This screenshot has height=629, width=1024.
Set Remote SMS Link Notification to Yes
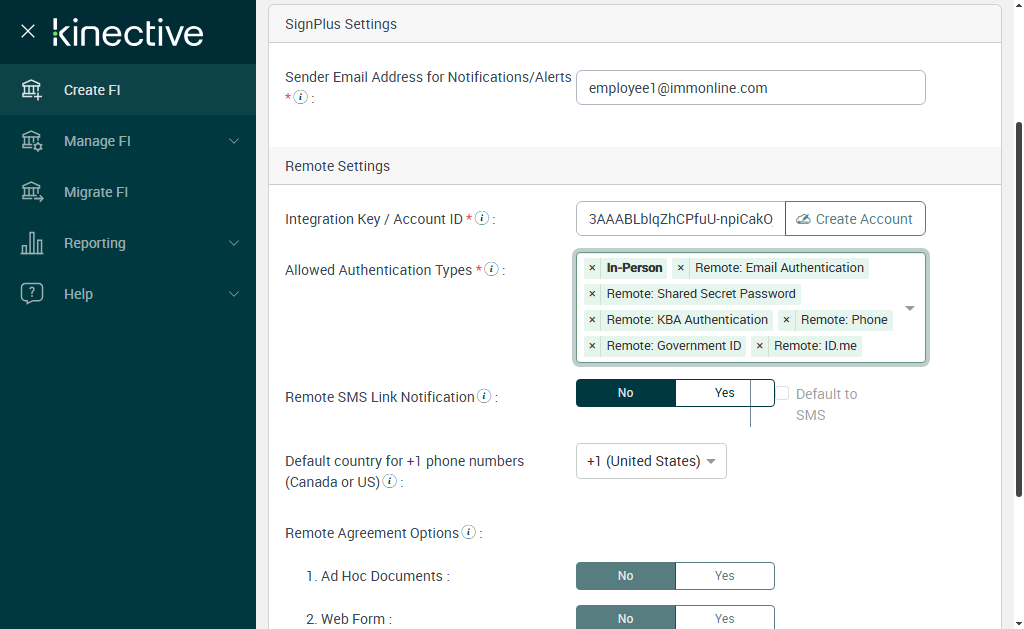tap(725, 393)
